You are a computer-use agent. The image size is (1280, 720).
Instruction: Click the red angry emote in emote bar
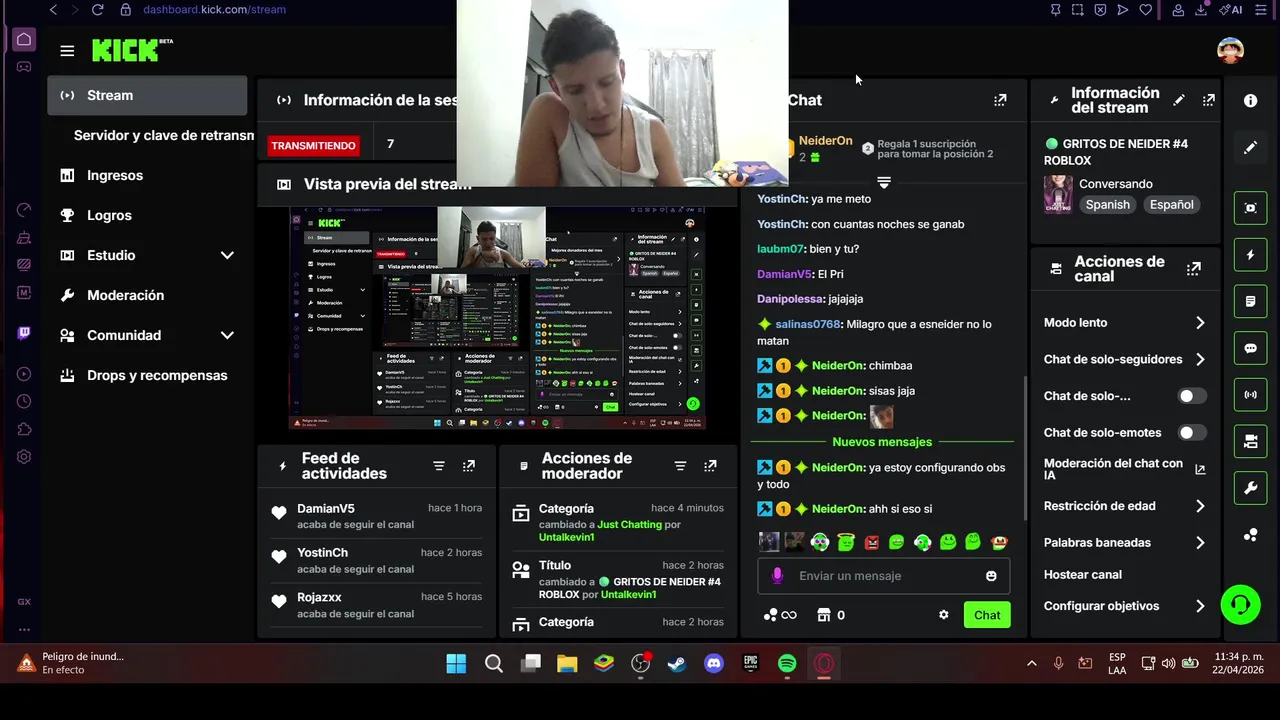click(871, 542)
